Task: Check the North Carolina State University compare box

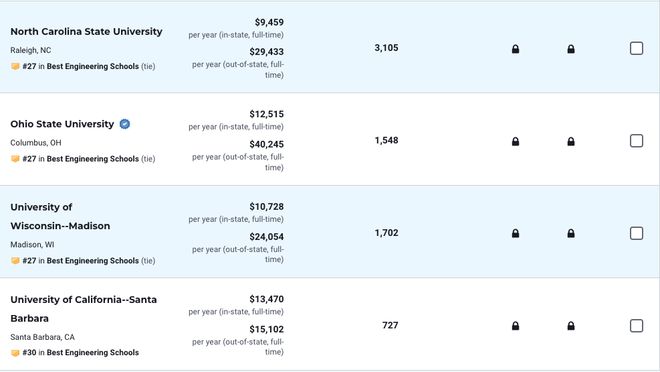Action: coord(636,48)
